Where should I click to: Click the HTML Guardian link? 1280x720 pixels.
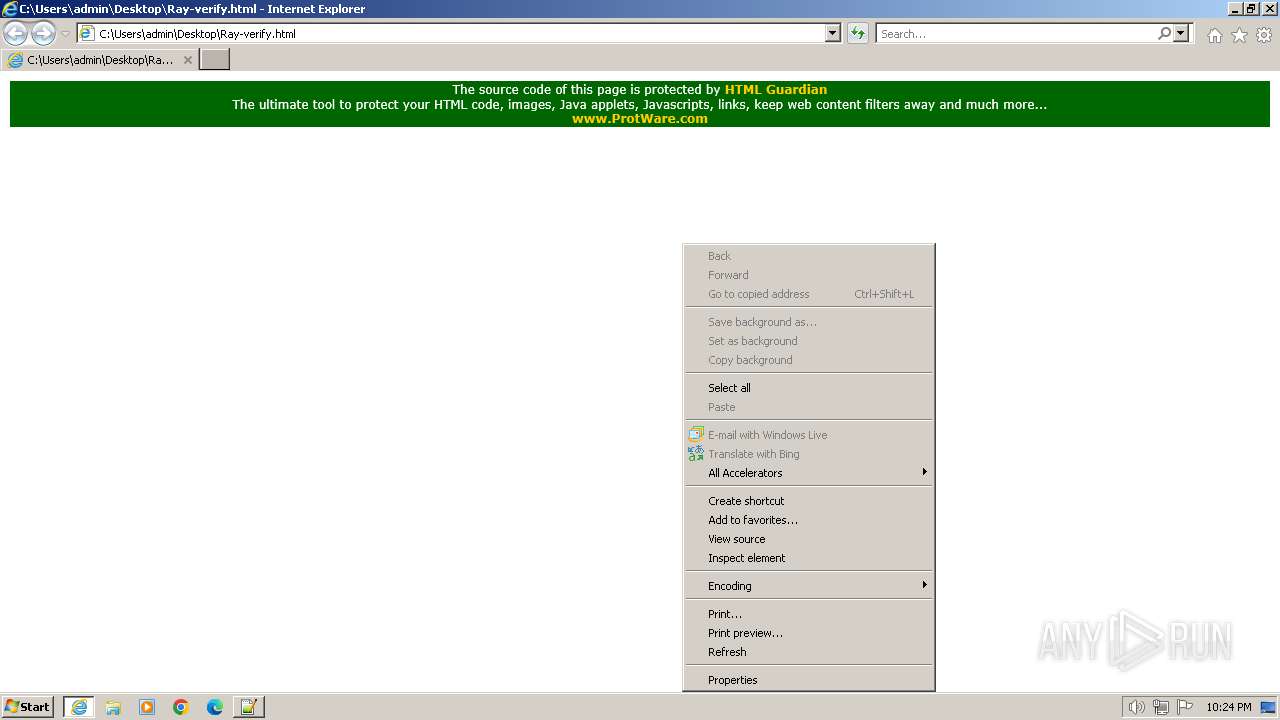pos(775,89)
